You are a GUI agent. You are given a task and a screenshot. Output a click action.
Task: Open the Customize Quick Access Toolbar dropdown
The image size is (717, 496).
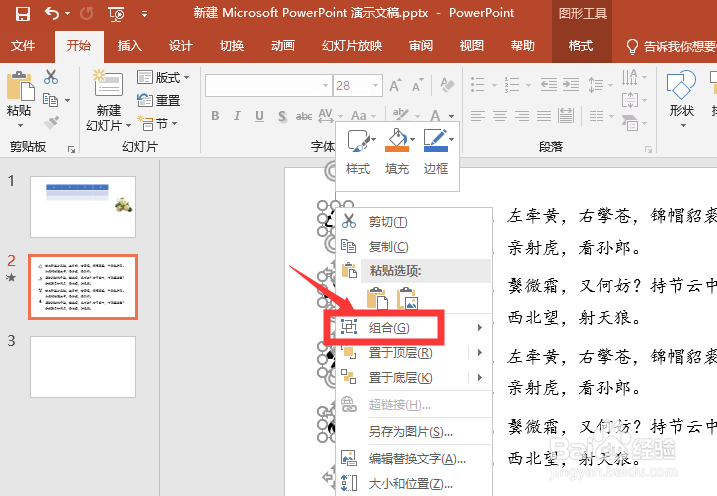coord(144,14)
